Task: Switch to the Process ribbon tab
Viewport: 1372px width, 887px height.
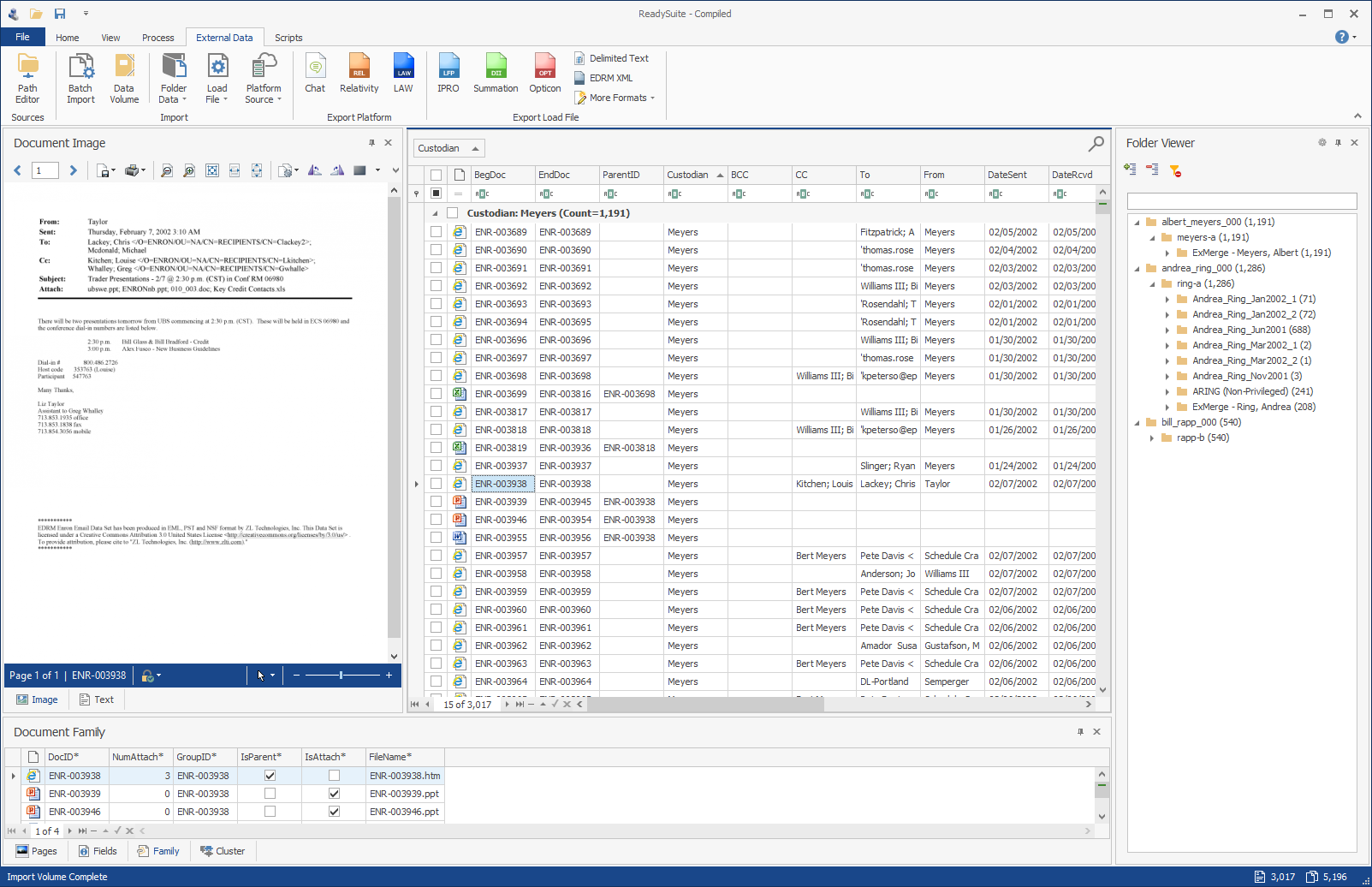Action: click(x=157, y=38)
